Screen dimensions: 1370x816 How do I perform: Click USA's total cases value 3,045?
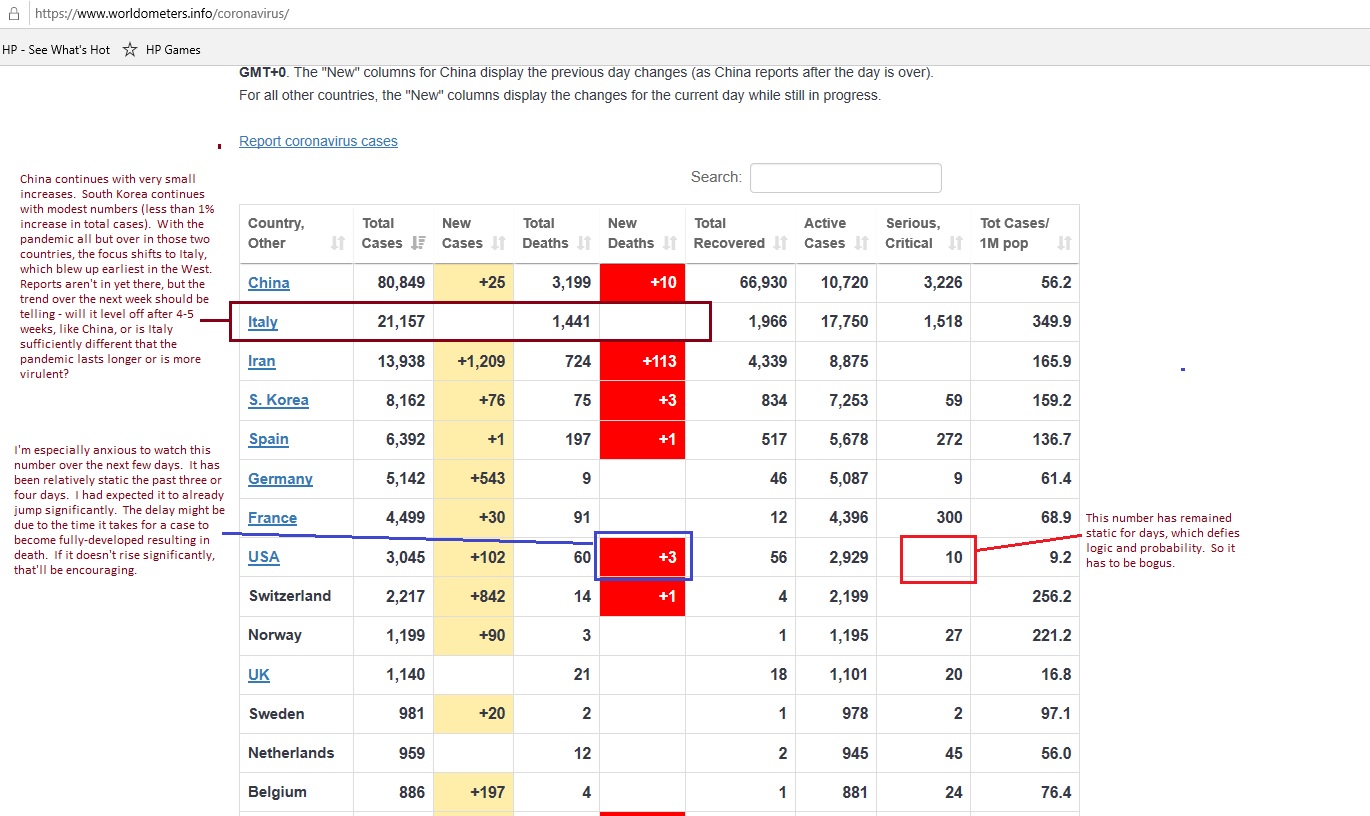point(406,557)
